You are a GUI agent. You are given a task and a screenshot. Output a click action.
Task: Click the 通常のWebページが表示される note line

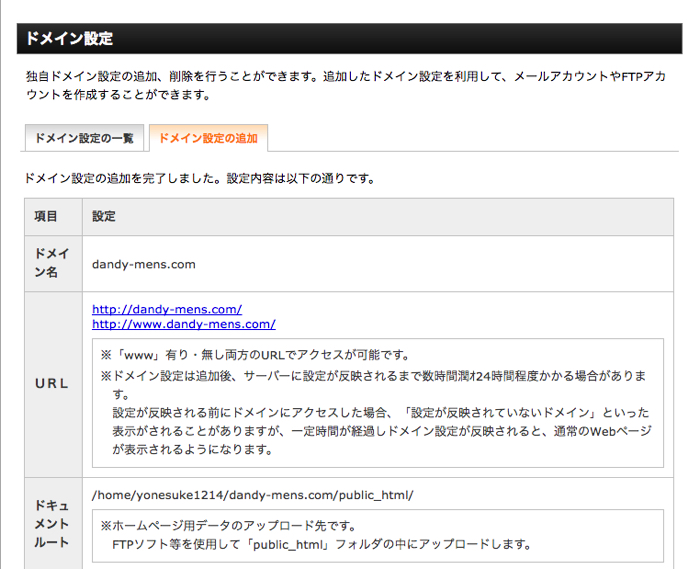pyautogui.click(x=380, y=431)
